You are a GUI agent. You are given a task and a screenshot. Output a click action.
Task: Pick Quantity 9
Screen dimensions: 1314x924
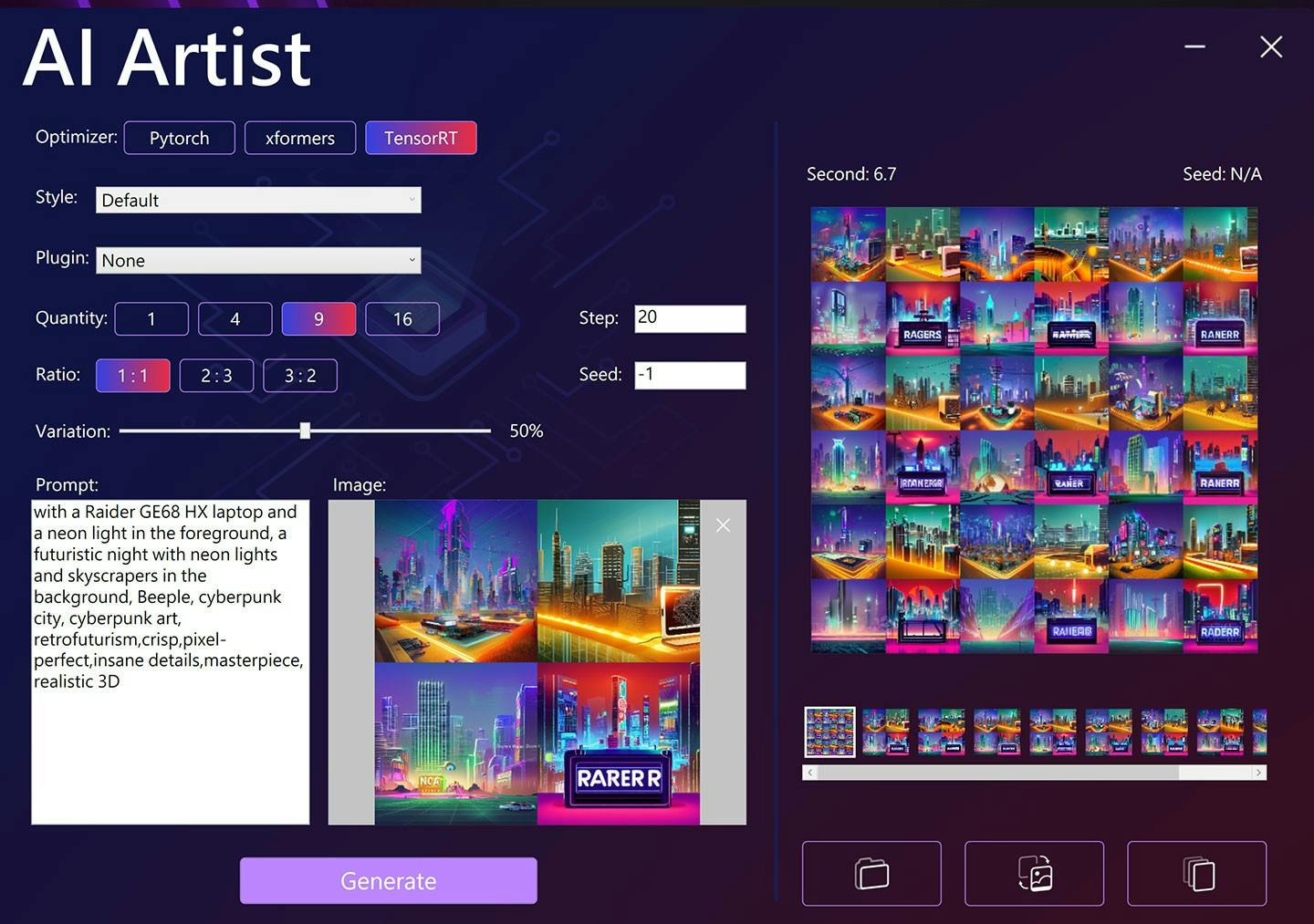point(318,318)
